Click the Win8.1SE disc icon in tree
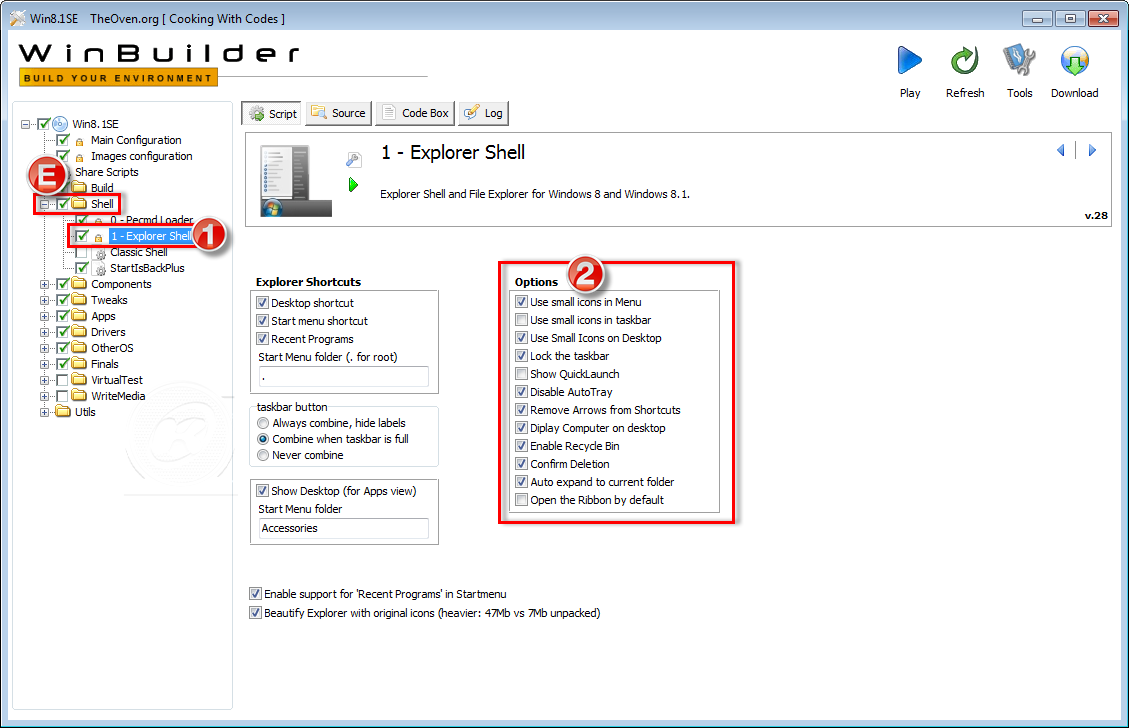This screenshot has height=728, width=1129. click(60, 124)
